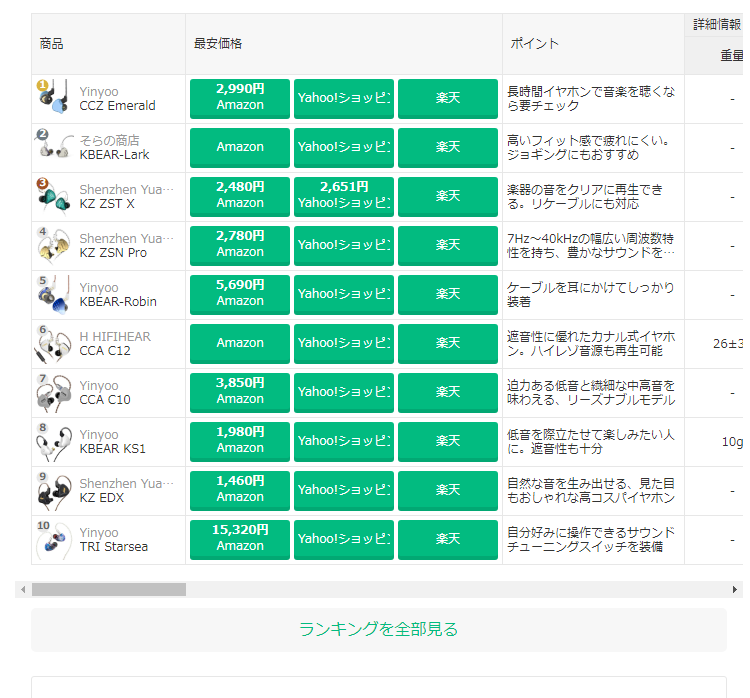Click the CCA C12 earphone thumbnail
This screenshot has width=750, height=698.
tap(54, 343)
